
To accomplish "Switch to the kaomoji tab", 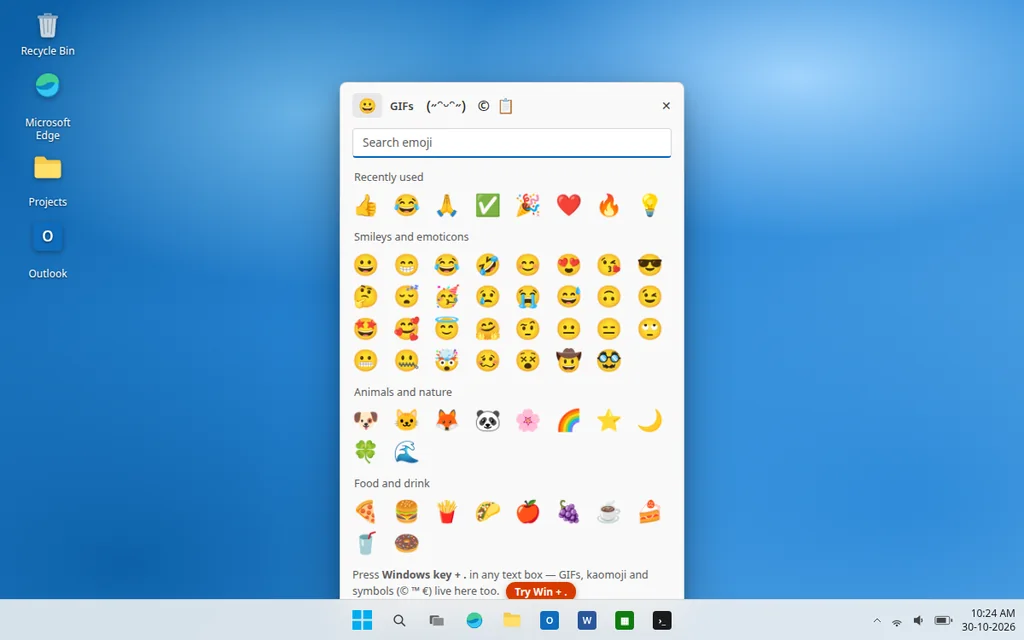I will pyautogui.click(x=445, y=106).
